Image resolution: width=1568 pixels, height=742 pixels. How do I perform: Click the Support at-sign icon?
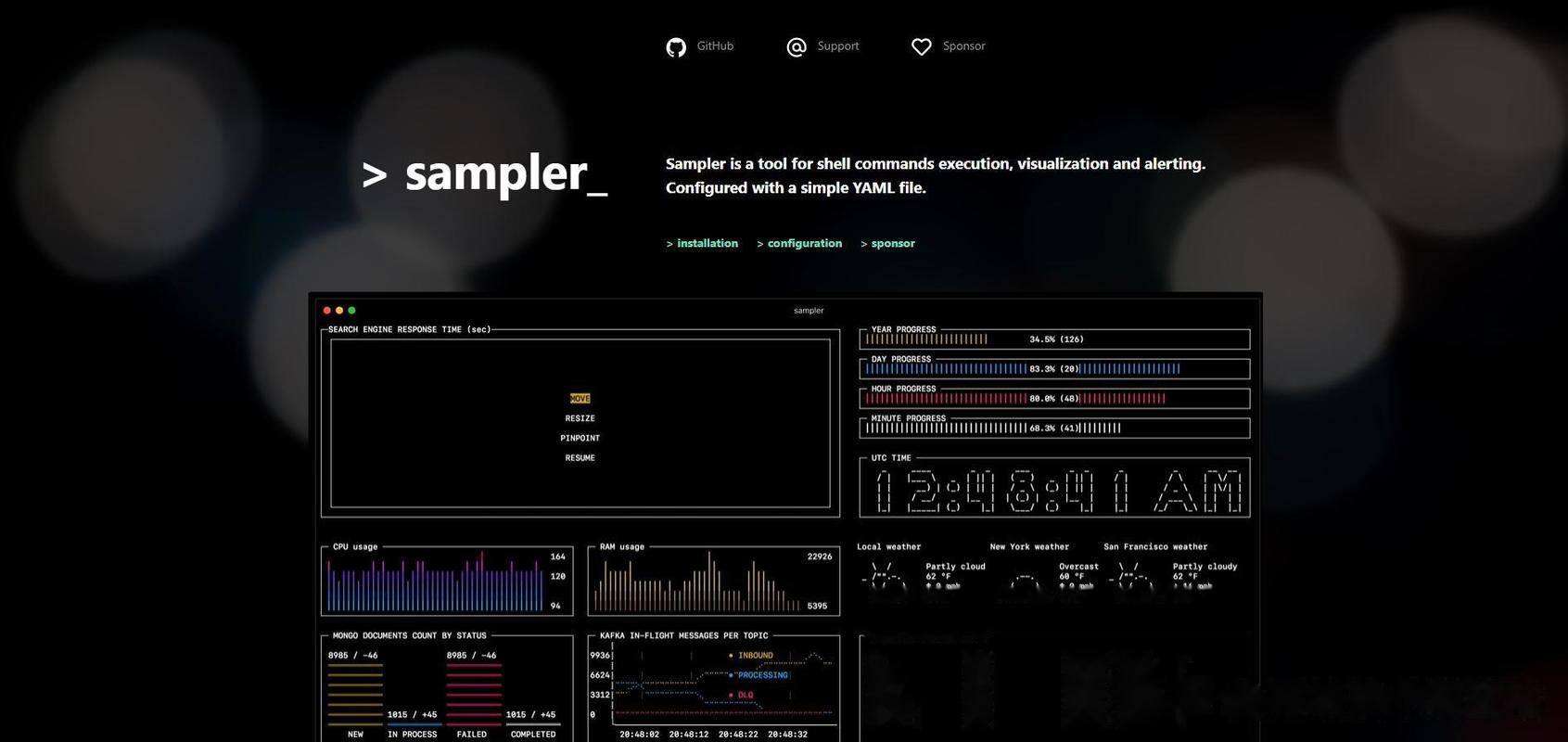pos(797,47)
